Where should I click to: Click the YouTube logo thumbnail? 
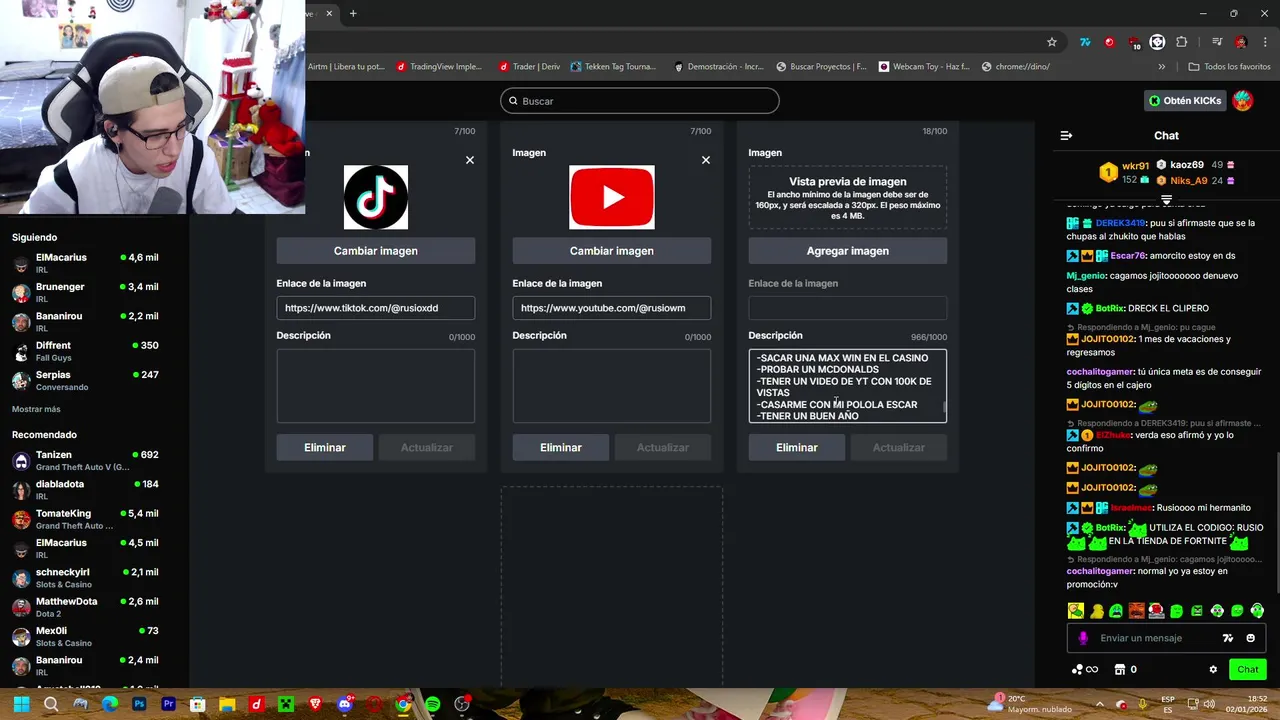tap(612, 197)
